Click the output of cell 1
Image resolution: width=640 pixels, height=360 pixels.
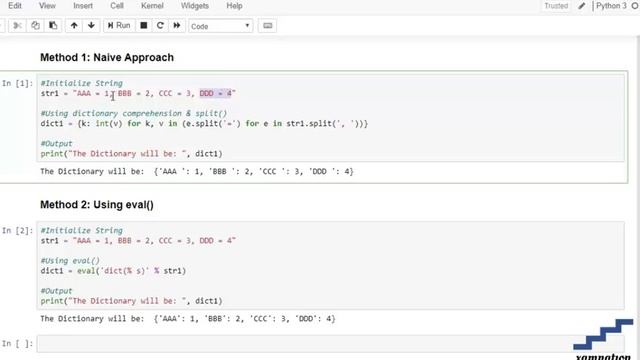pyautogui.click(x=197, y=171)
